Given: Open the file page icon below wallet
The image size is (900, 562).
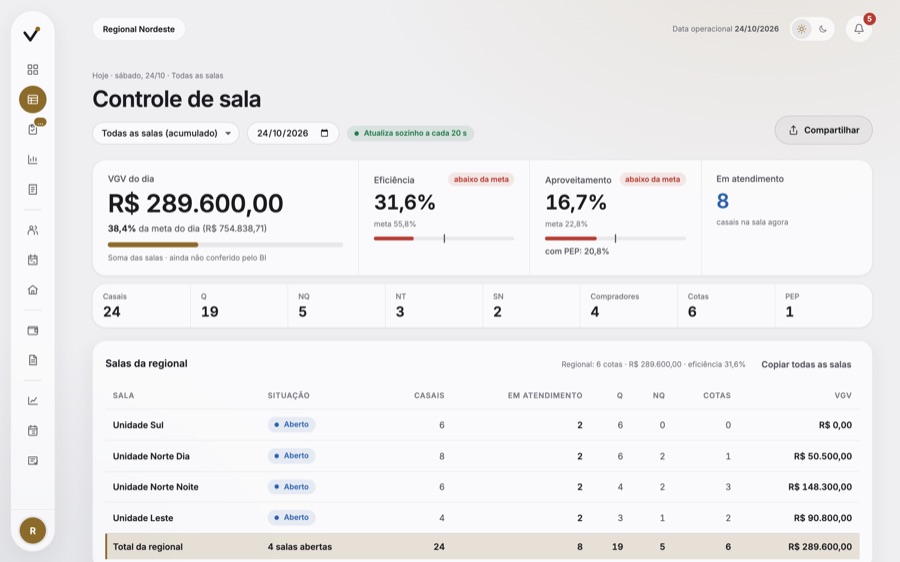Looking at the screenshot, I should pos(33,360).
